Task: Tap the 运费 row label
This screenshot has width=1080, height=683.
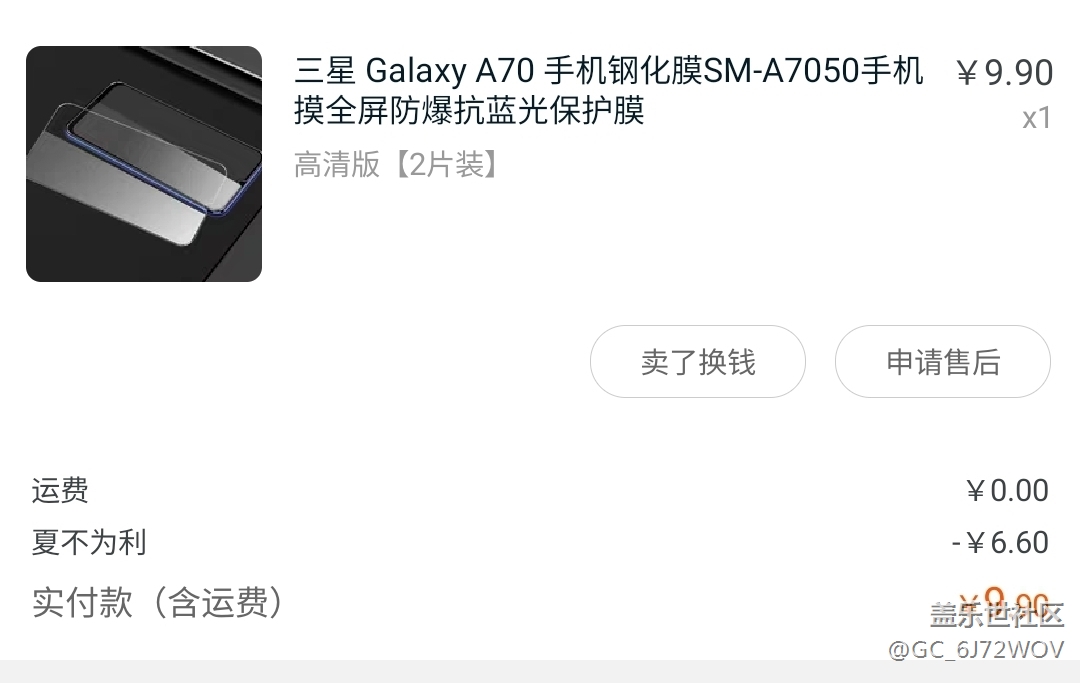Action: [x=60, y=491]
